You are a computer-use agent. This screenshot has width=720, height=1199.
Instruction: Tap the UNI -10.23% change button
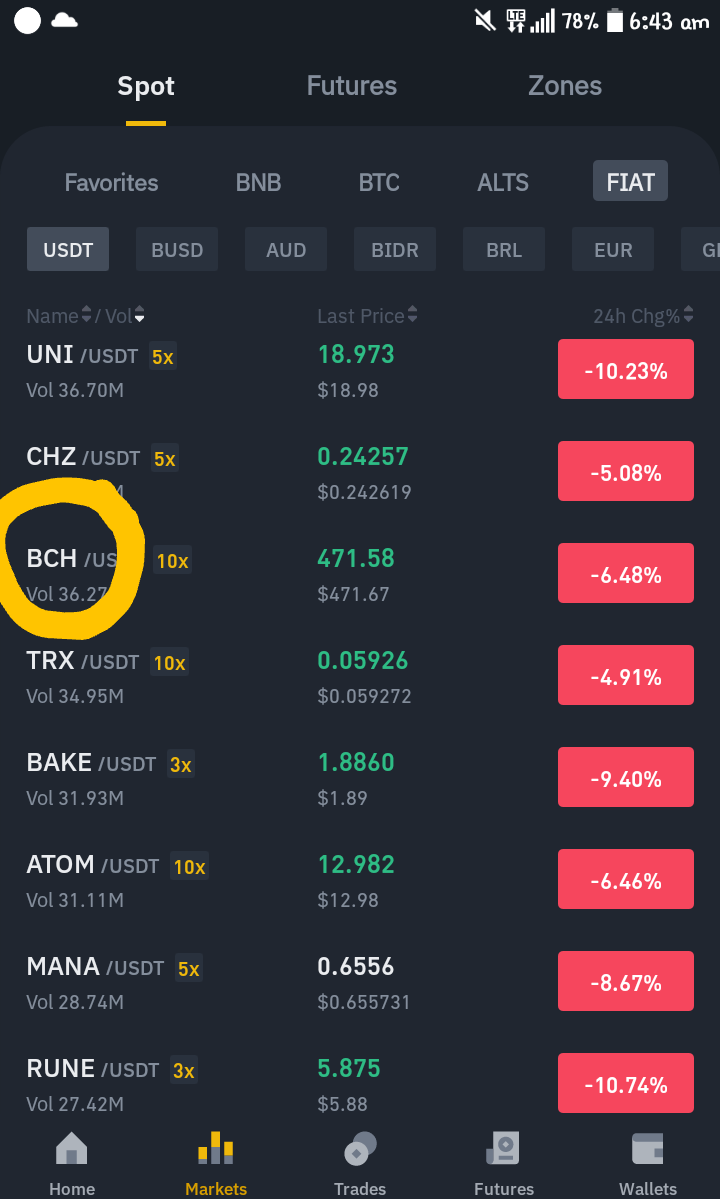coord(626,369)
